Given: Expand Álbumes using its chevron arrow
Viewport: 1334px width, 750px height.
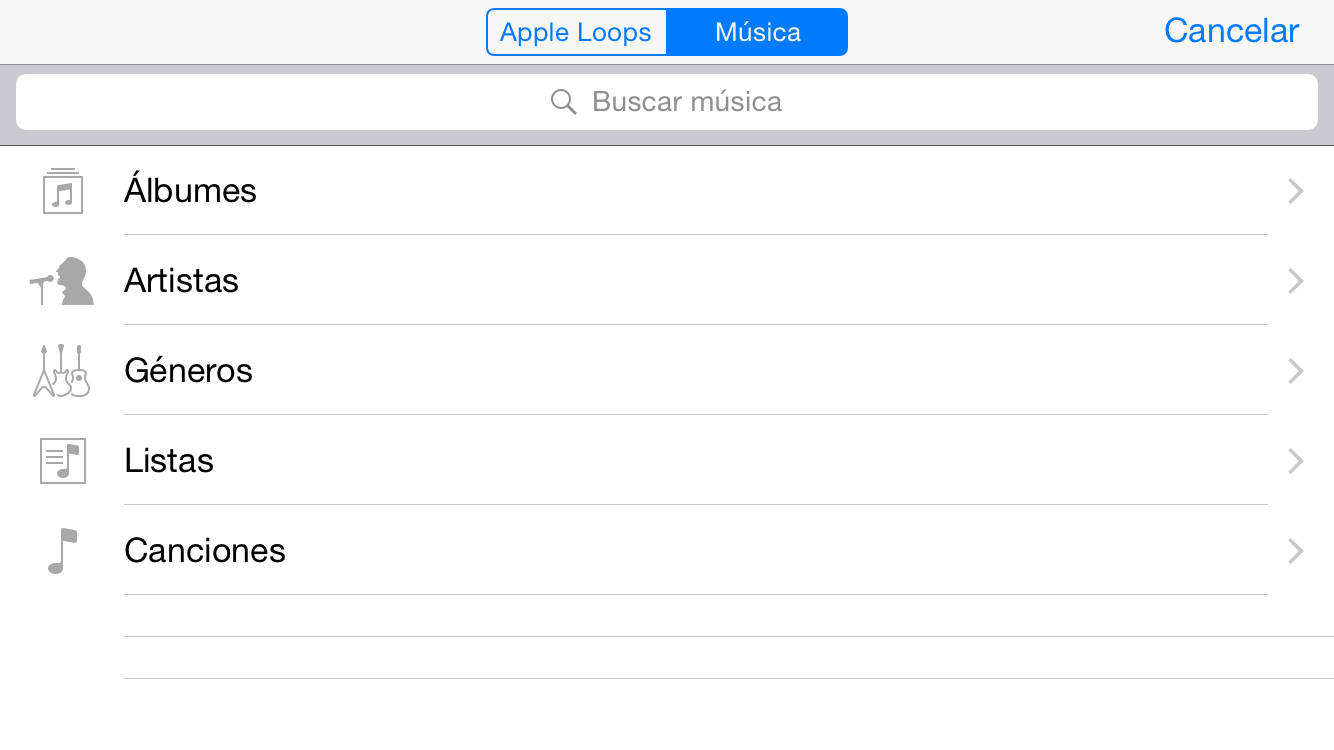Looking at the screenshot, I should pos(1296,191).
